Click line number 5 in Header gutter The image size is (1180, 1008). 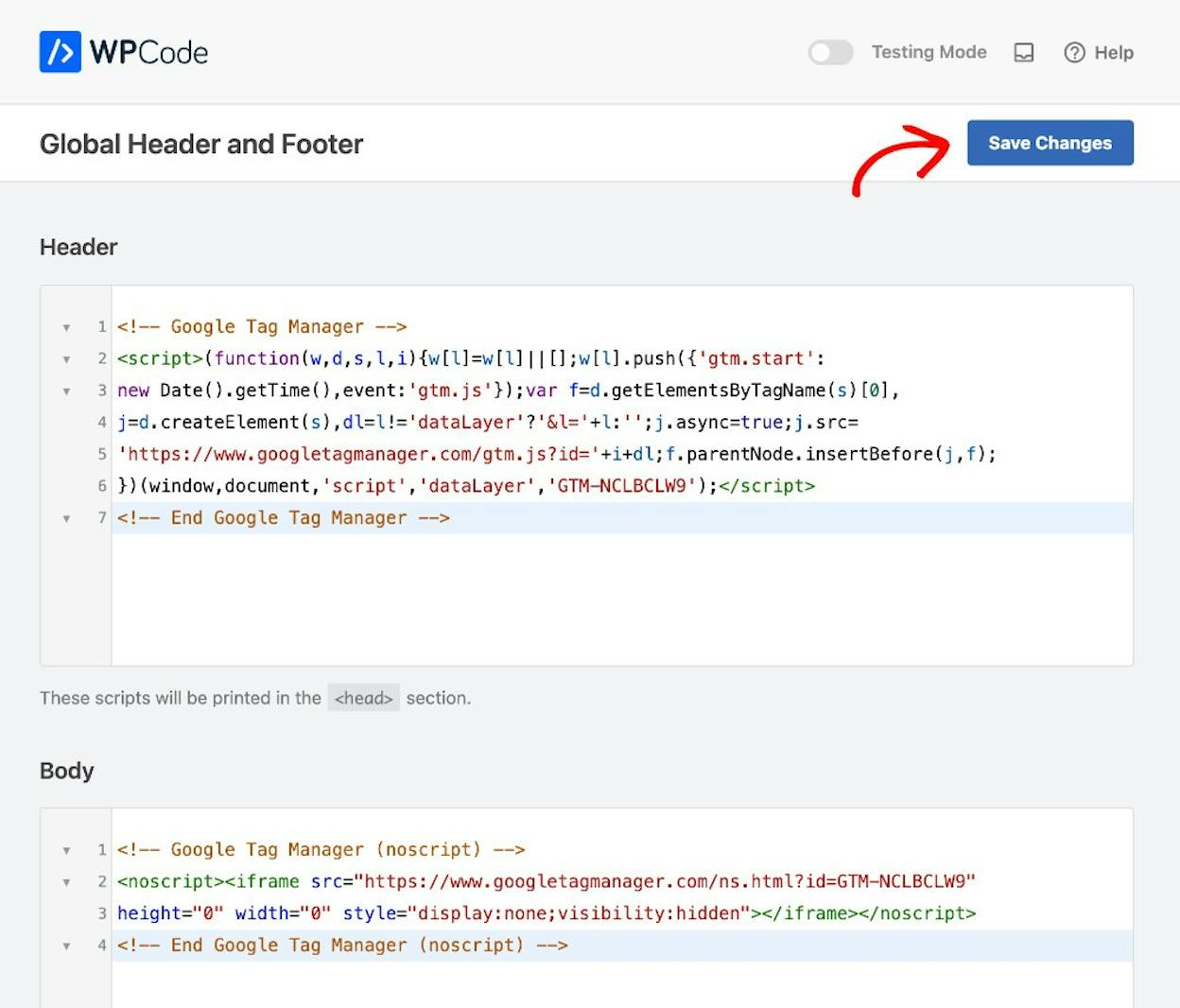102,454
